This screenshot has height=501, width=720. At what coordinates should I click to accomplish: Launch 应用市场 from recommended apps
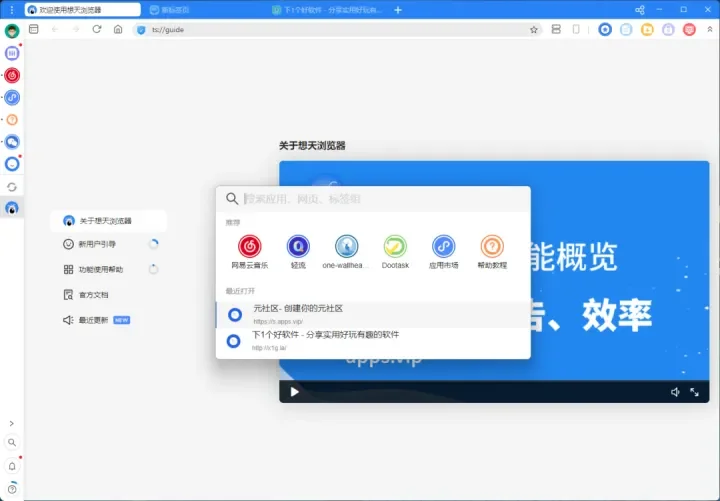coord(444,252)
